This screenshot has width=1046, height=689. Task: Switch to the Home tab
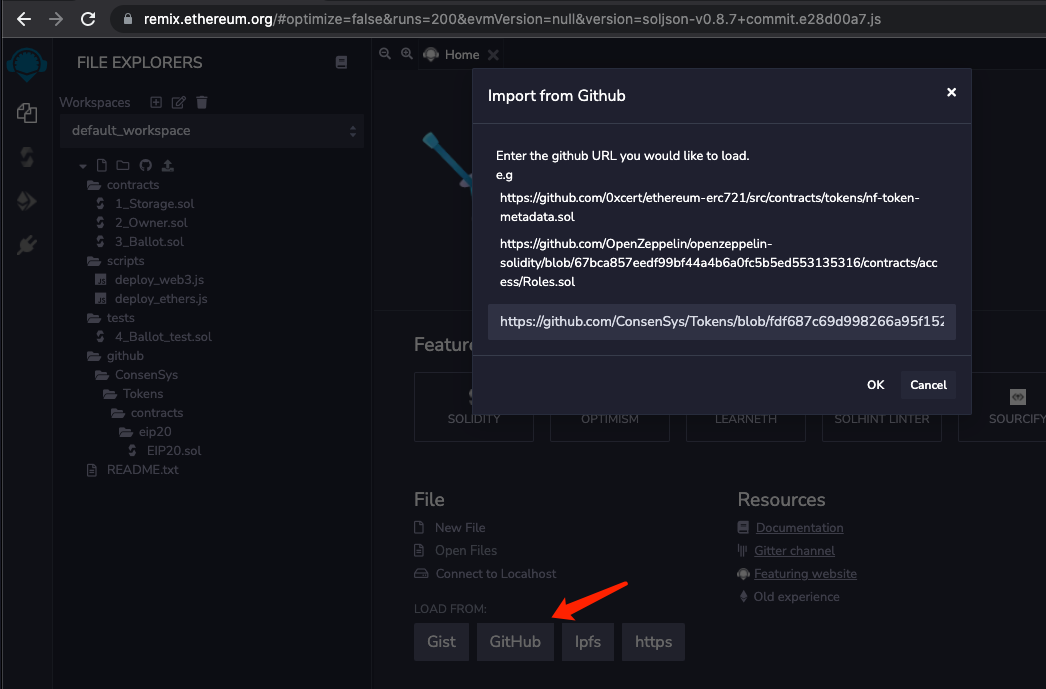(462, 55)
